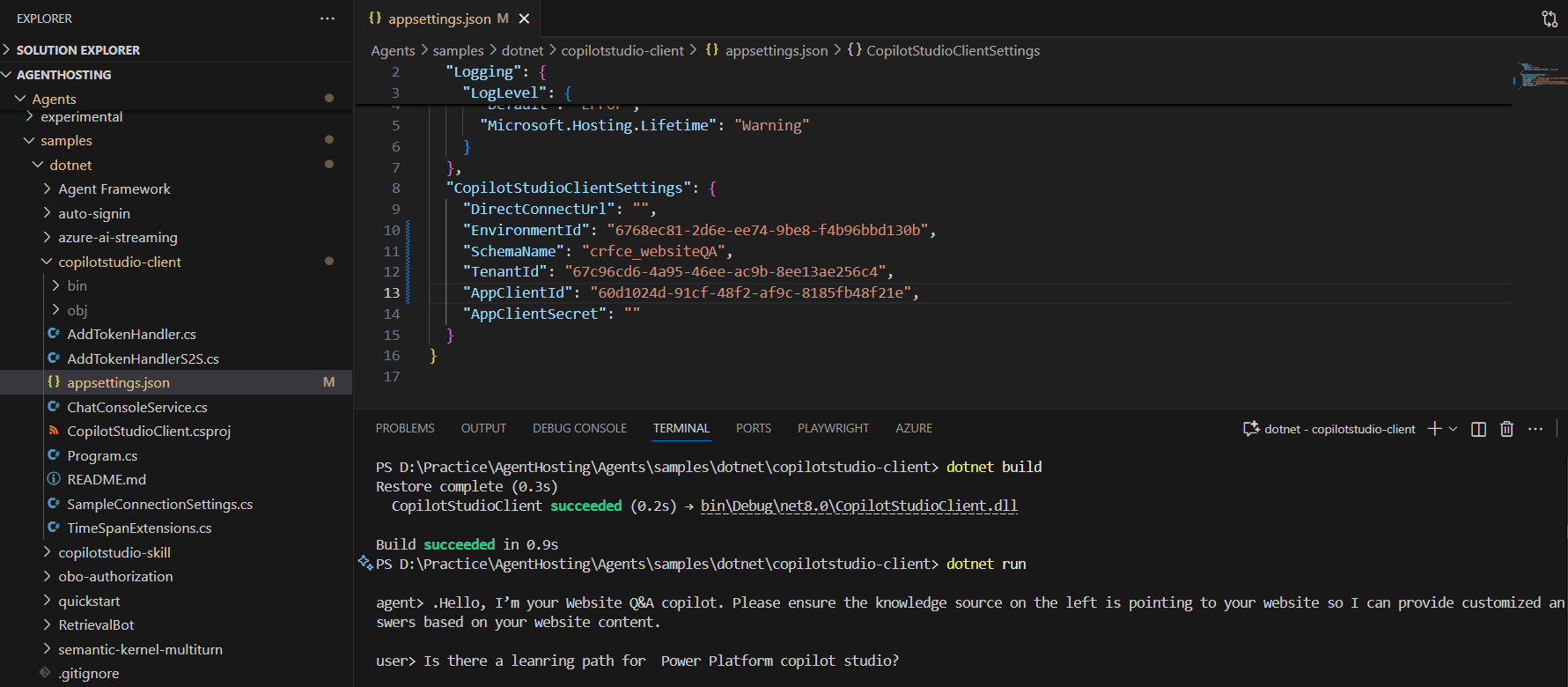Viewport: 1568px width, 687px height.
Task: Expand the bin folder
Action: [77, 285]
